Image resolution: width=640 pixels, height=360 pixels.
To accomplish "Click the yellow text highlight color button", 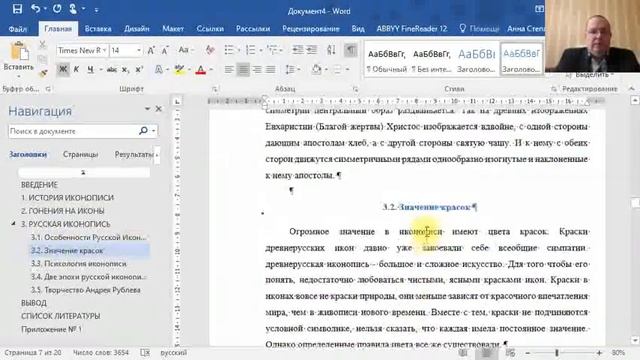I will pyautogui.click(x=179, y=70).
